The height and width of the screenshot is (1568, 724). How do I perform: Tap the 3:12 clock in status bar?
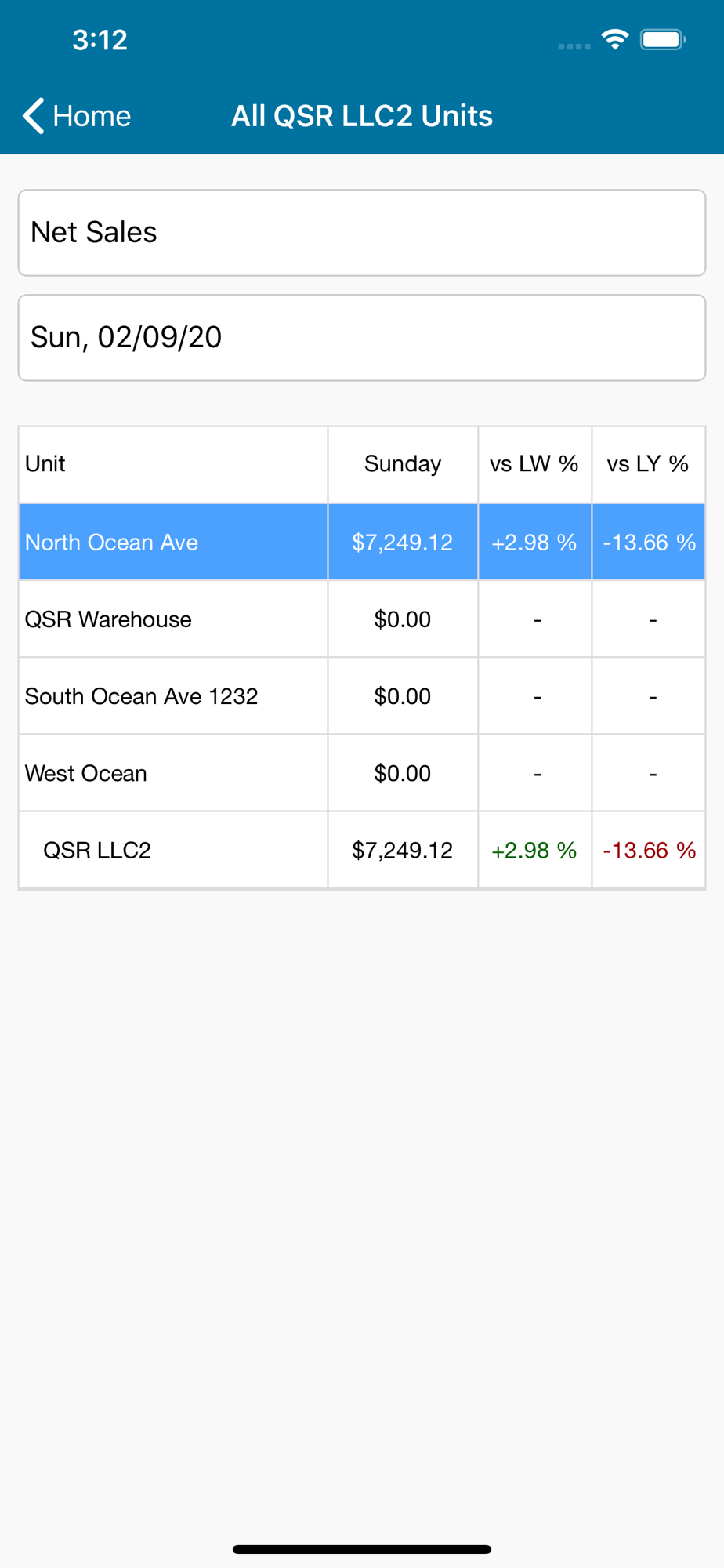(x=100, y=40)
